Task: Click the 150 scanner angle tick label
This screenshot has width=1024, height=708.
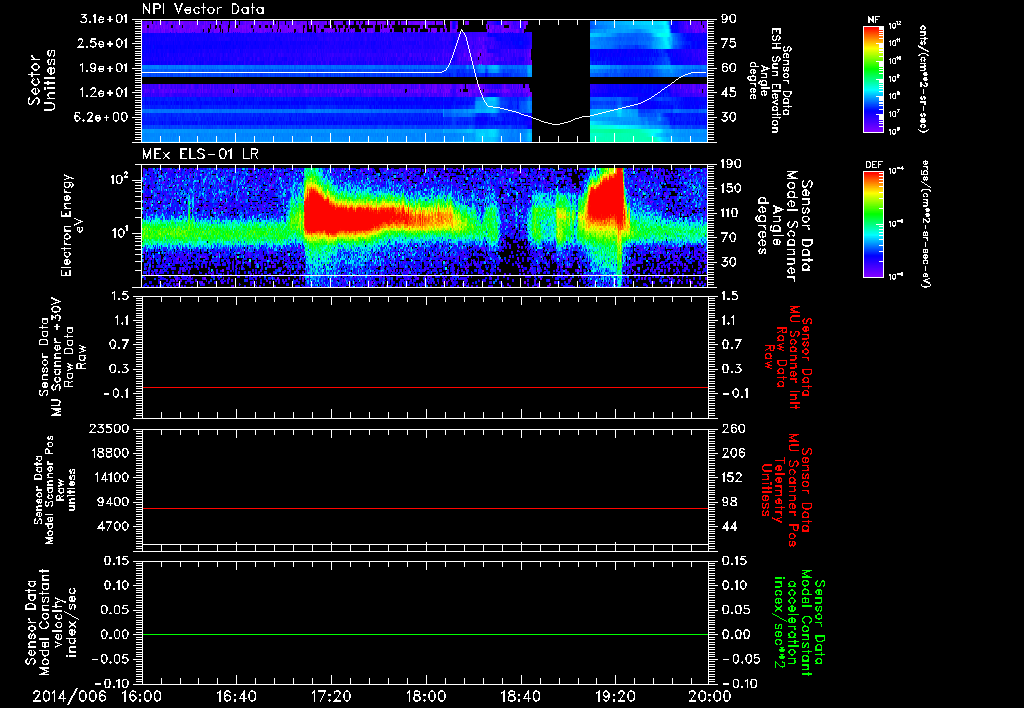Action: pyautogui.click(x=731, y=189)
